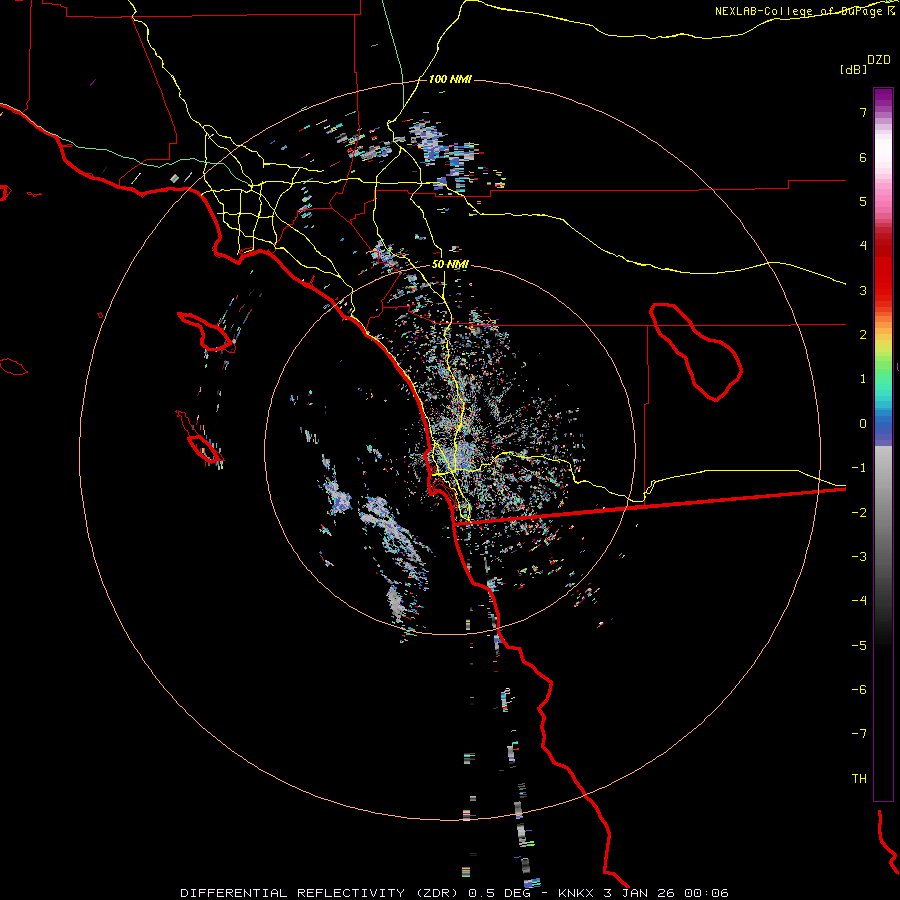Click the 6 dB scale tick label
Image resolution: width=900 pixels, height=900 pixels.
click(x=863, y=157)
